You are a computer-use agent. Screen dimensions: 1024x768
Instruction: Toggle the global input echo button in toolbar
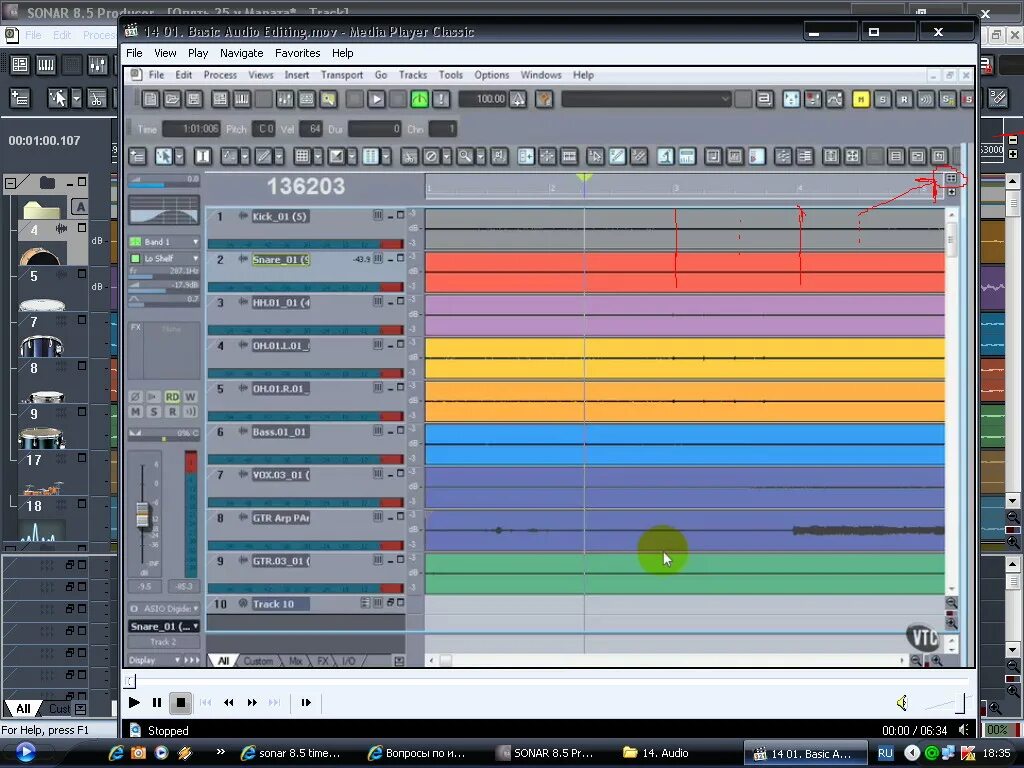[x=925, y=99]
